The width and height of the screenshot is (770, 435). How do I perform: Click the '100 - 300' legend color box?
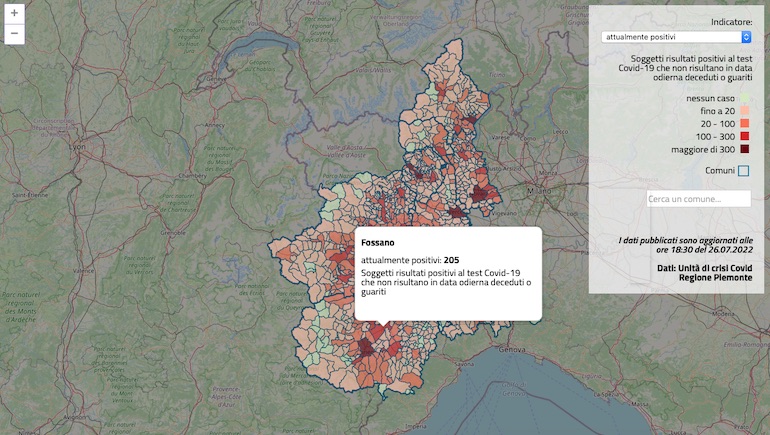point(743,136)
